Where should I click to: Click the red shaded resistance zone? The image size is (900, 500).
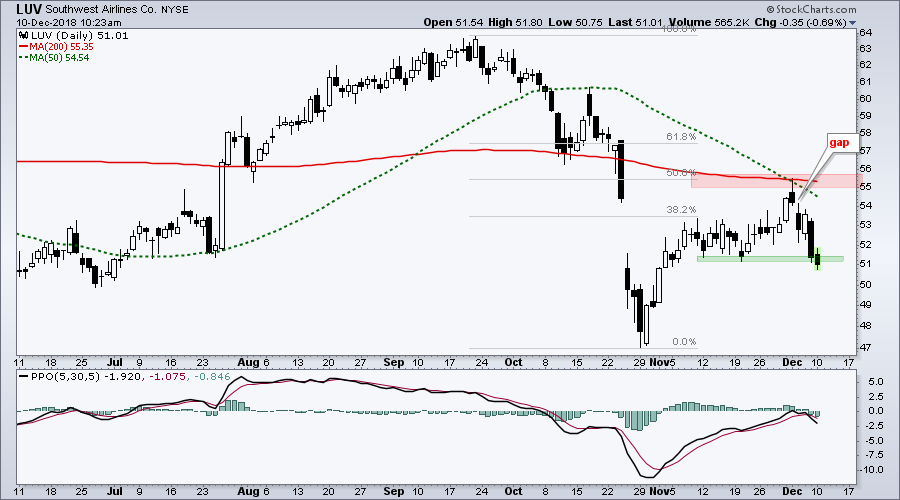point(777,181)
